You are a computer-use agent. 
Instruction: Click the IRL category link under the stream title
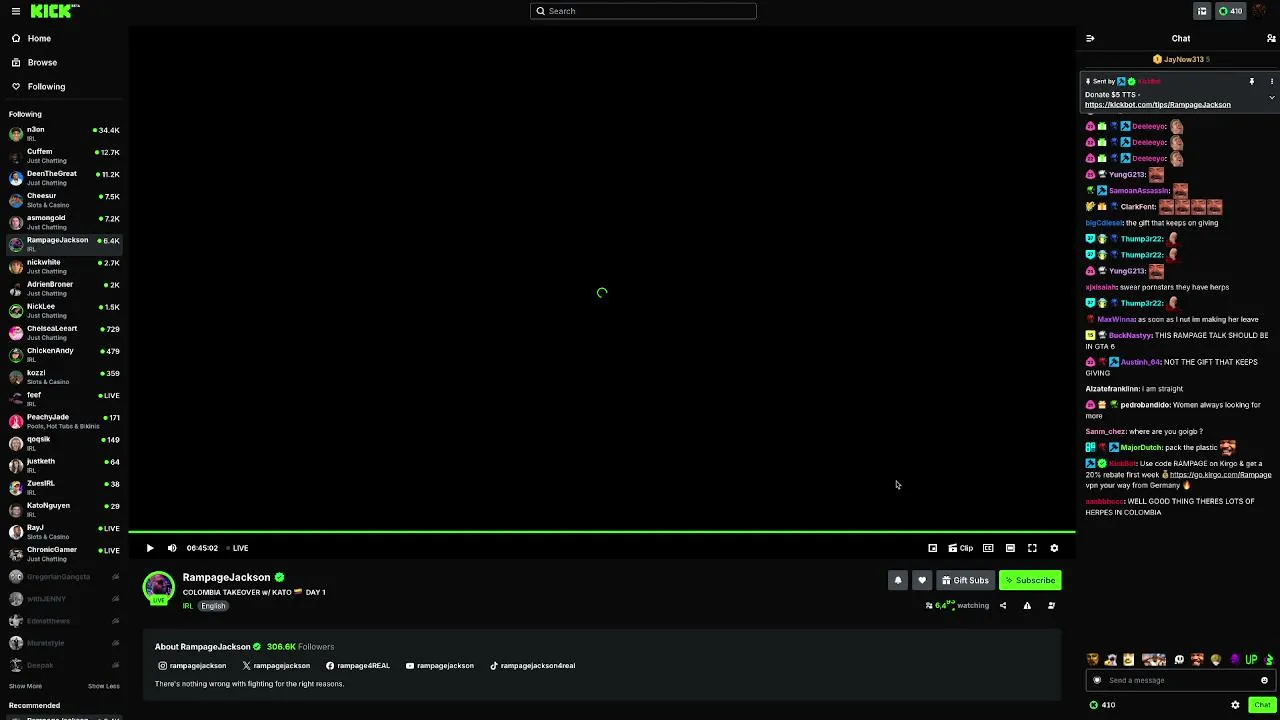tap(187, 606)
